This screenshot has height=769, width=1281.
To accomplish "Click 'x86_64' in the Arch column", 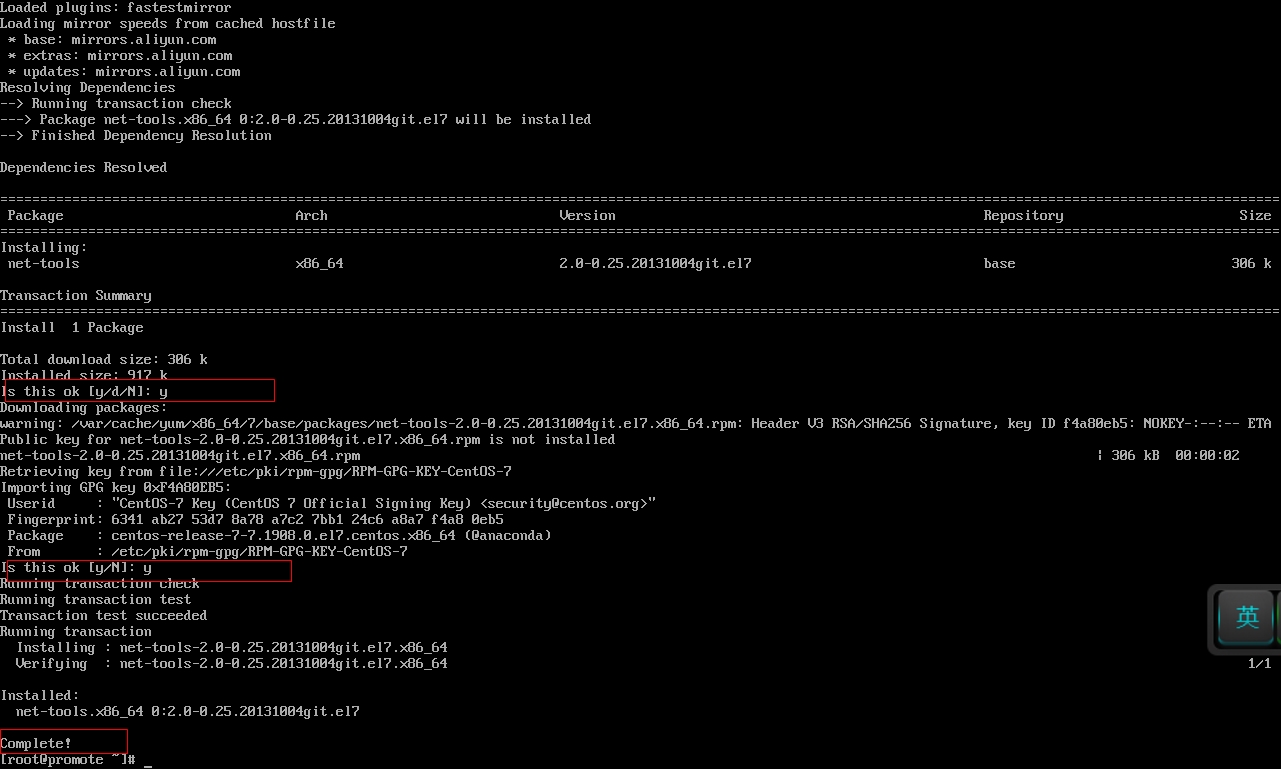I will click(x=320, y=263).
